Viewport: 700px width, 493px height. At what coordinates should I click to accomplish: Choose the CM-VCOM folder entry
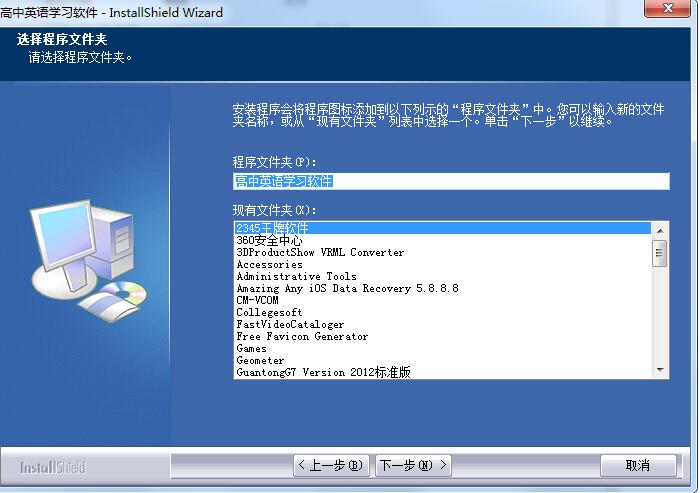442,300
